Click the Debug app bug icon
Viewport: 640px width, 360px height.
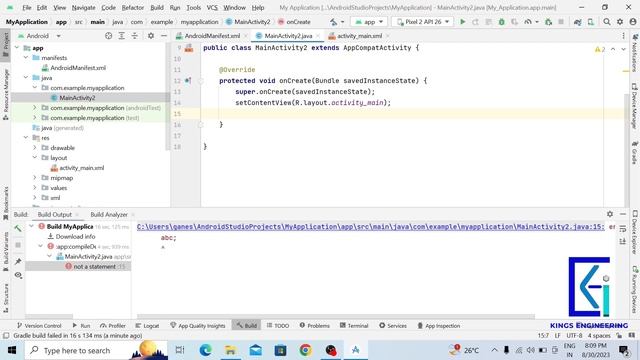[x=501, y=22]
